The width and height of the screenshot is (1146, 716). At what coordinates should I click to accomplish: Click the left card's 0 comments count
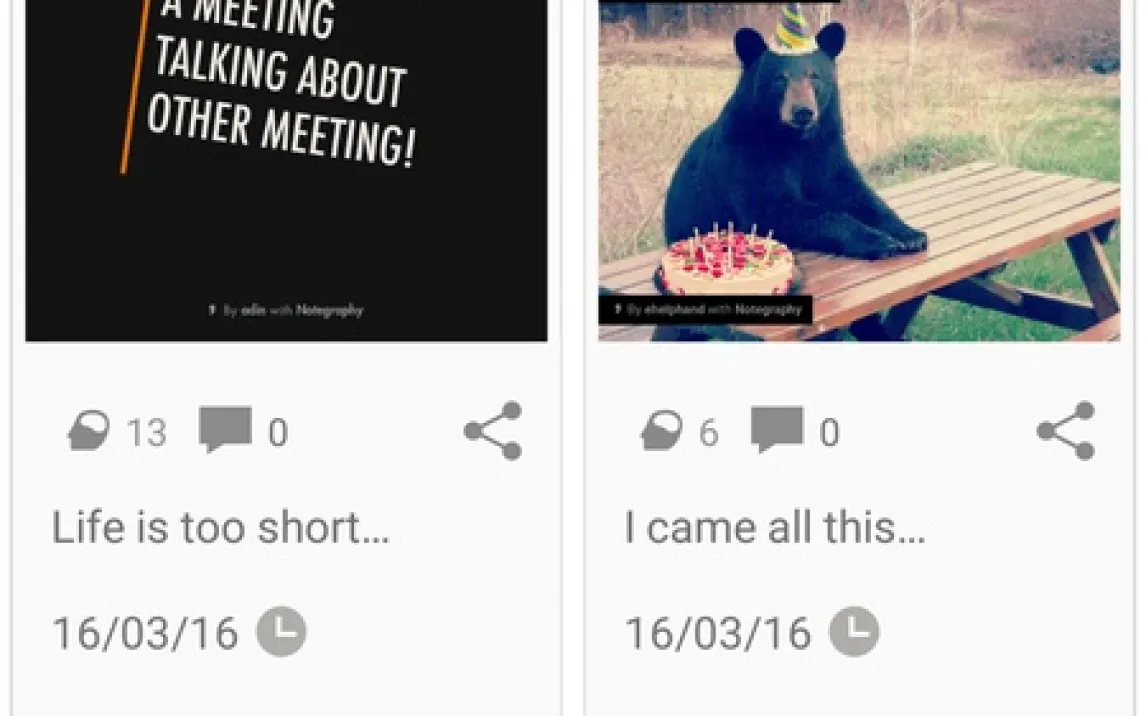[278, 433]
